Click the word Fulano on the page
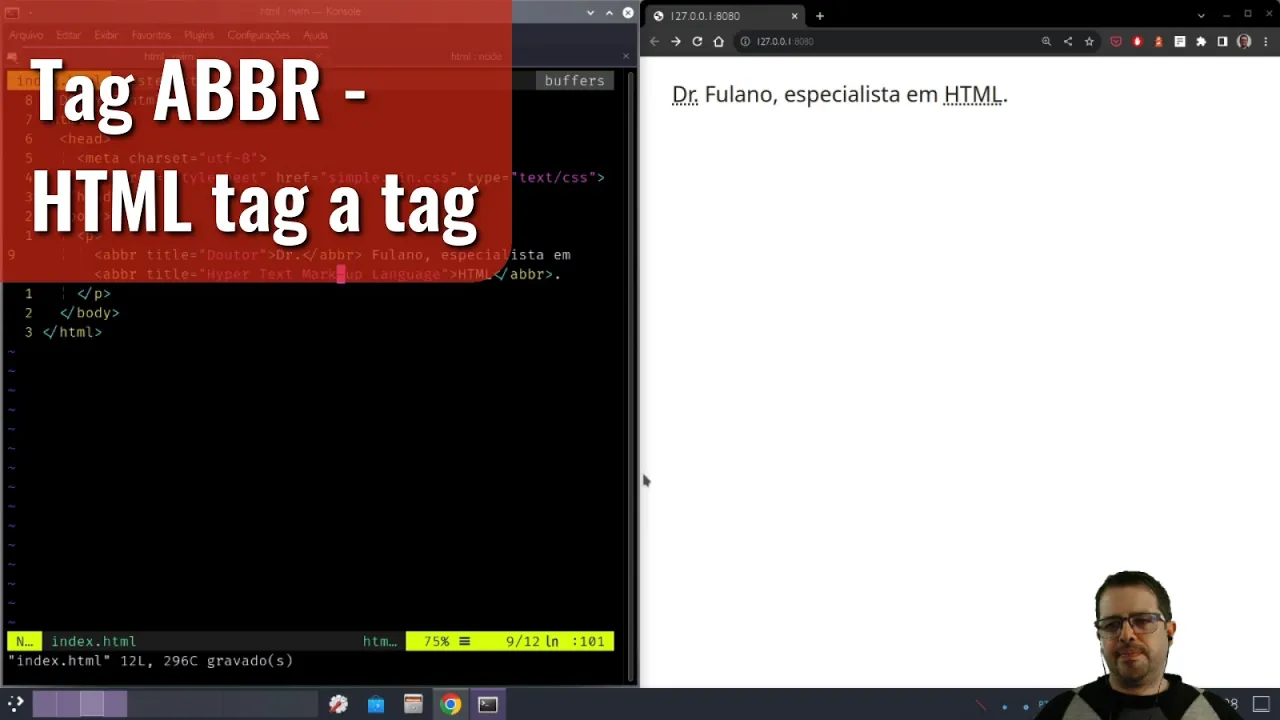This screenshot has height=720, width=1280. pyautogui.click(x=739, y=94)
